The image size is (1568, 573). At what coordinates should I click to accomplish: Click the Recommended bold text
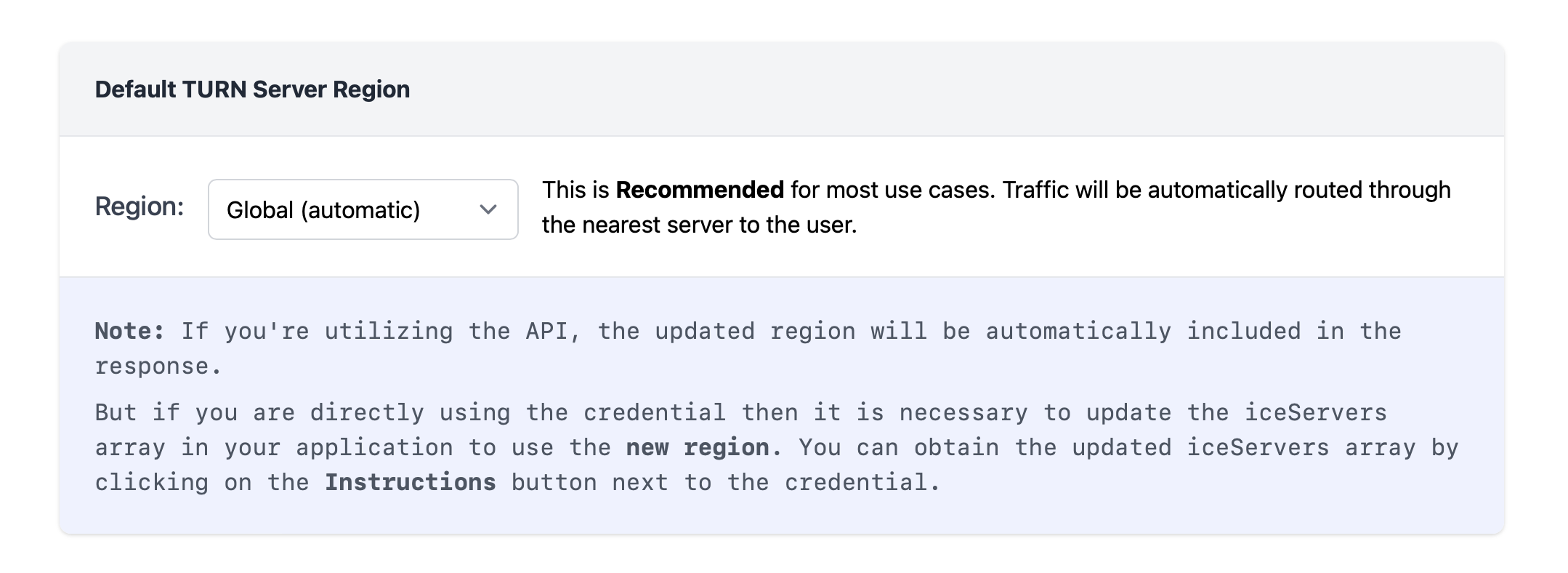click(700, 189)
